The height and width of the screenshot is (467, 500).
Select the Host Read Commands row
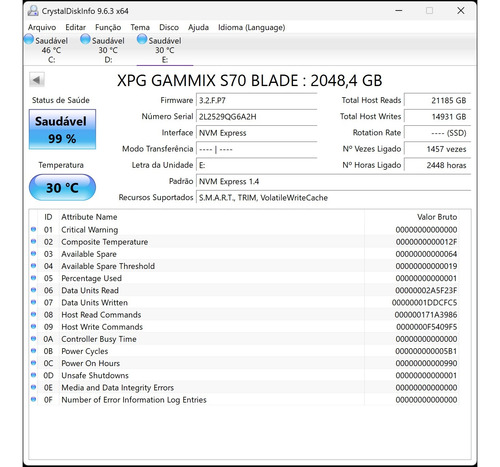(244, 315)
